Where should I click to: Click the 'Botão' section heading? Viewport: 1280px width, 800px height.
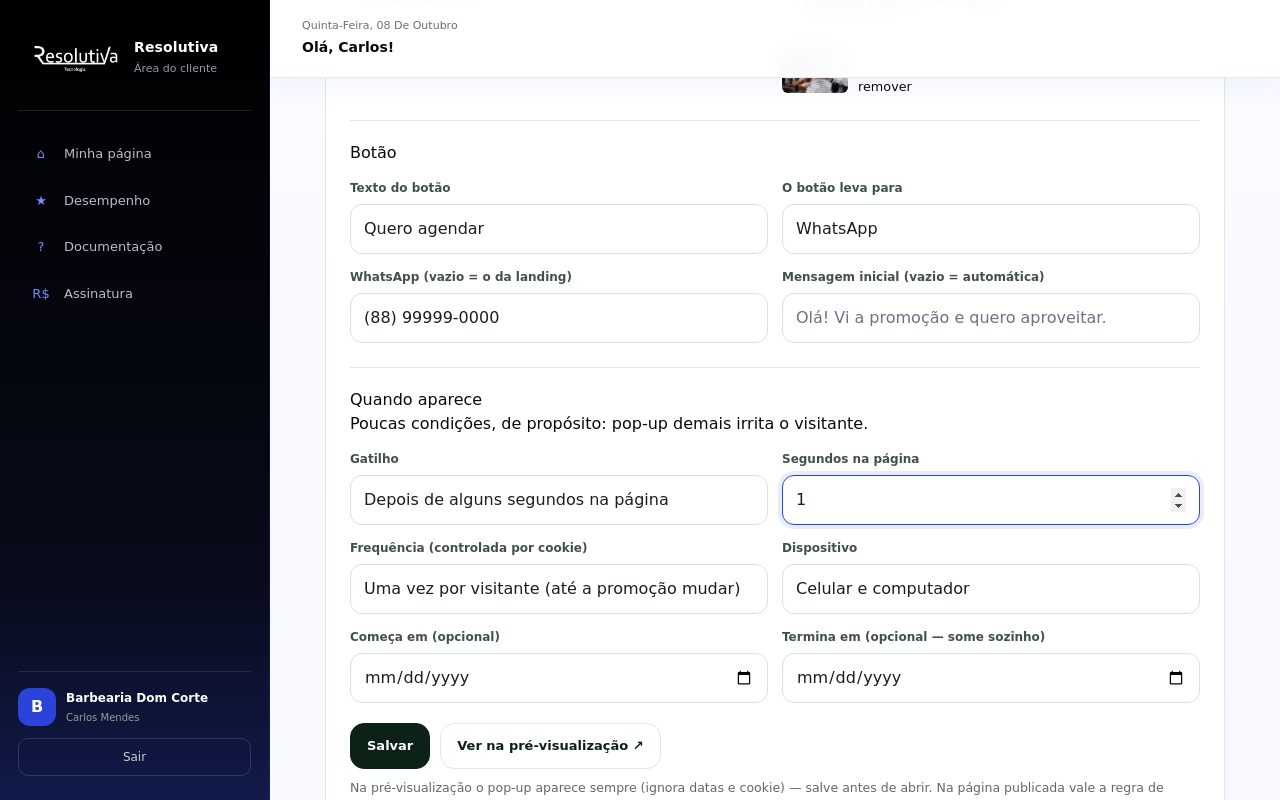coord(373,153)
